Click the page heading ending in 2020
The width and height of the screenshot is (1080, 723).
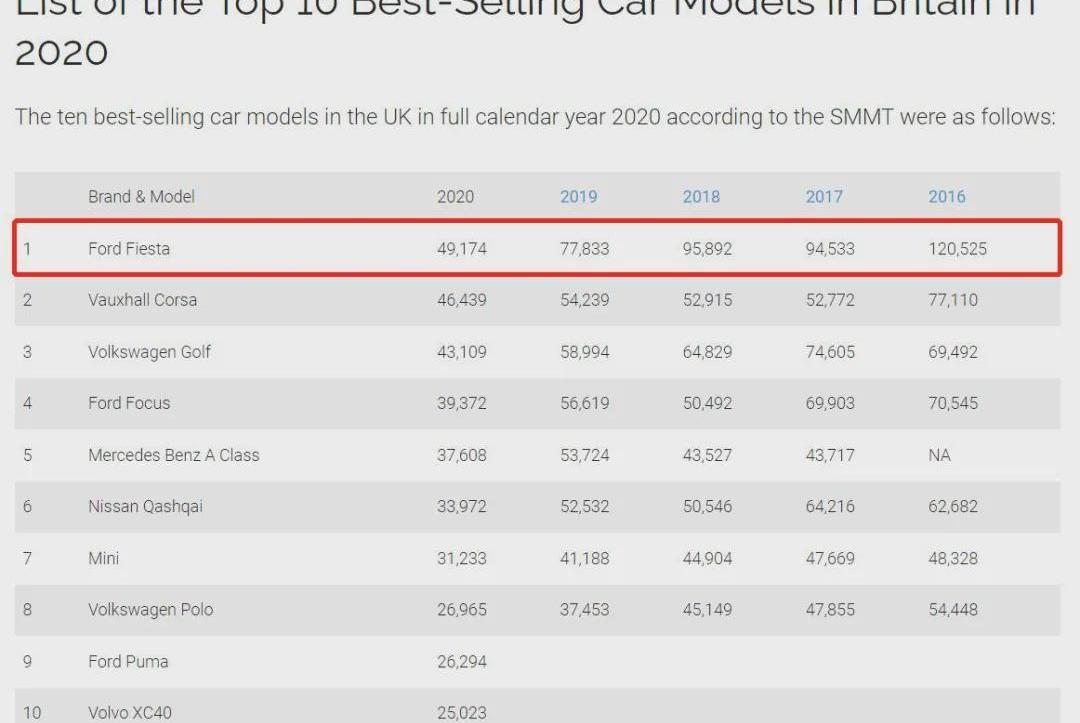coord(61,52)
